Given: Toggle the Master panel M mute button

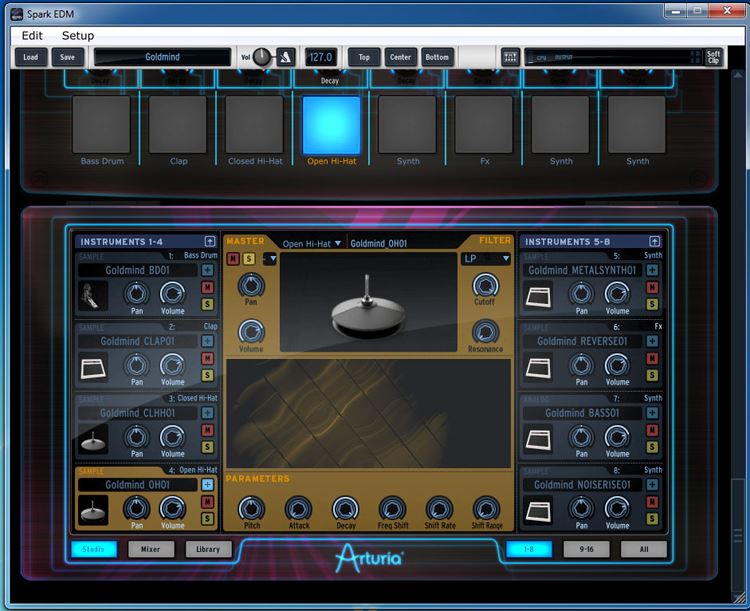Looking at the screenshot, I should (x=233, y=259).
